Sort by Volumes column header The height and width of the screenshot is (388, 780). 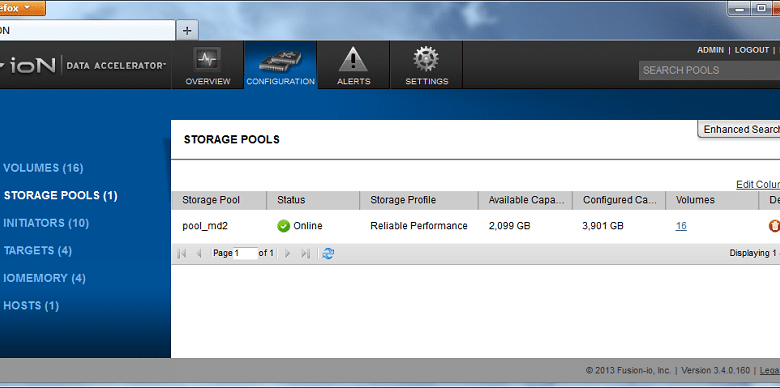tap(712, 200)
